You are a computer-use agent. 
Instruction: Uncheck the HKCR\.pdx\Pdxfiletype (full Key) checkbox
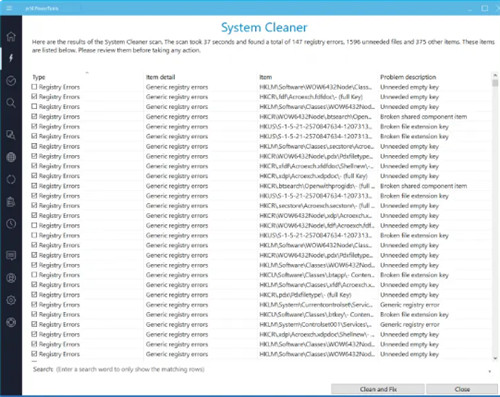34,294
